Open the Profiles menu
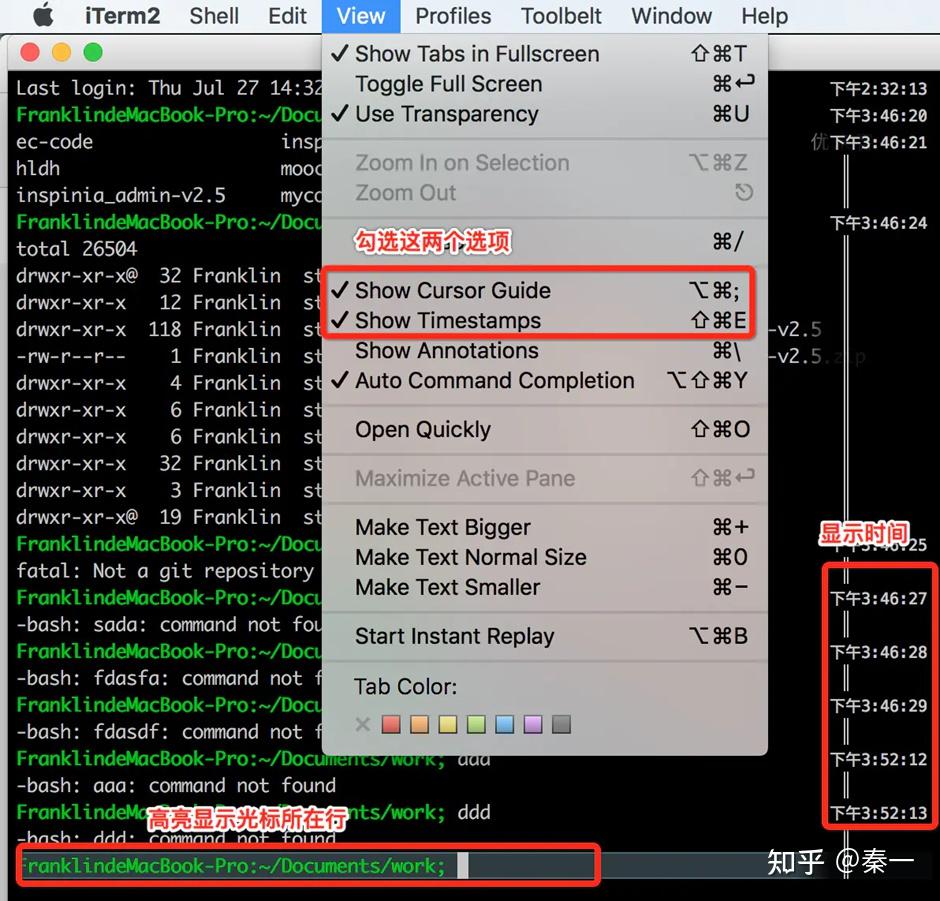 pyautogui.click(x=452, y=15)
